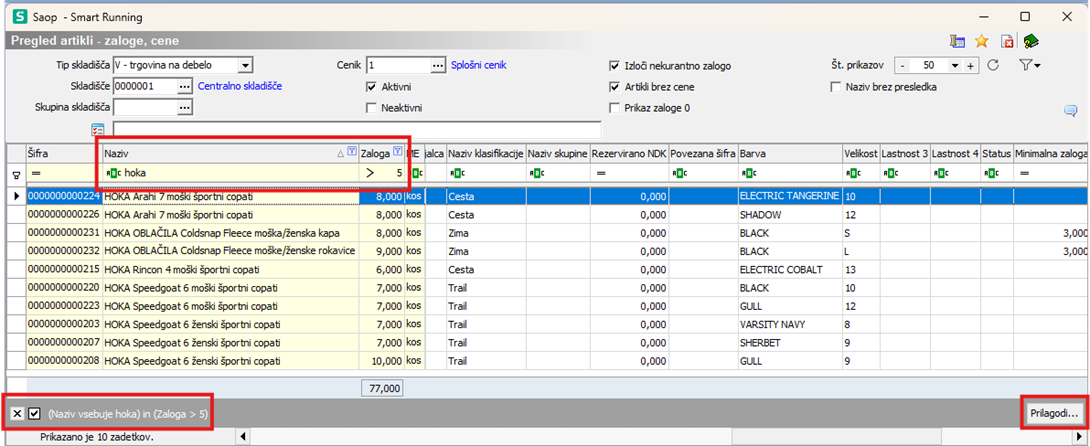Decrease Št. prikazov with minus button
Viewport: 1090px width, 446px height.
tap(902, 65)
